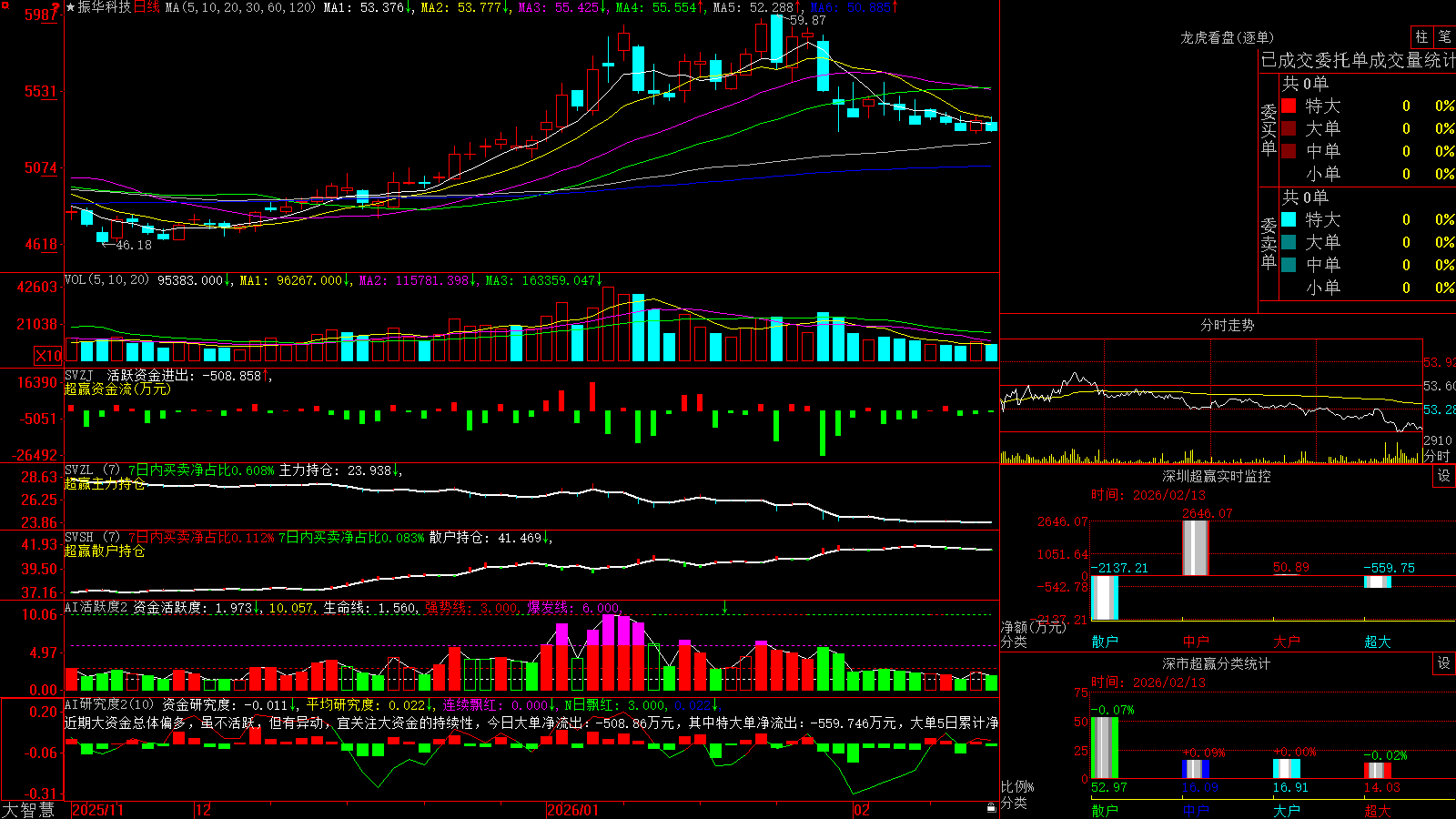Click the 中户 bar showing 2646.07
This screenshot has height=819, width=1456.
tap(1195, 548)
